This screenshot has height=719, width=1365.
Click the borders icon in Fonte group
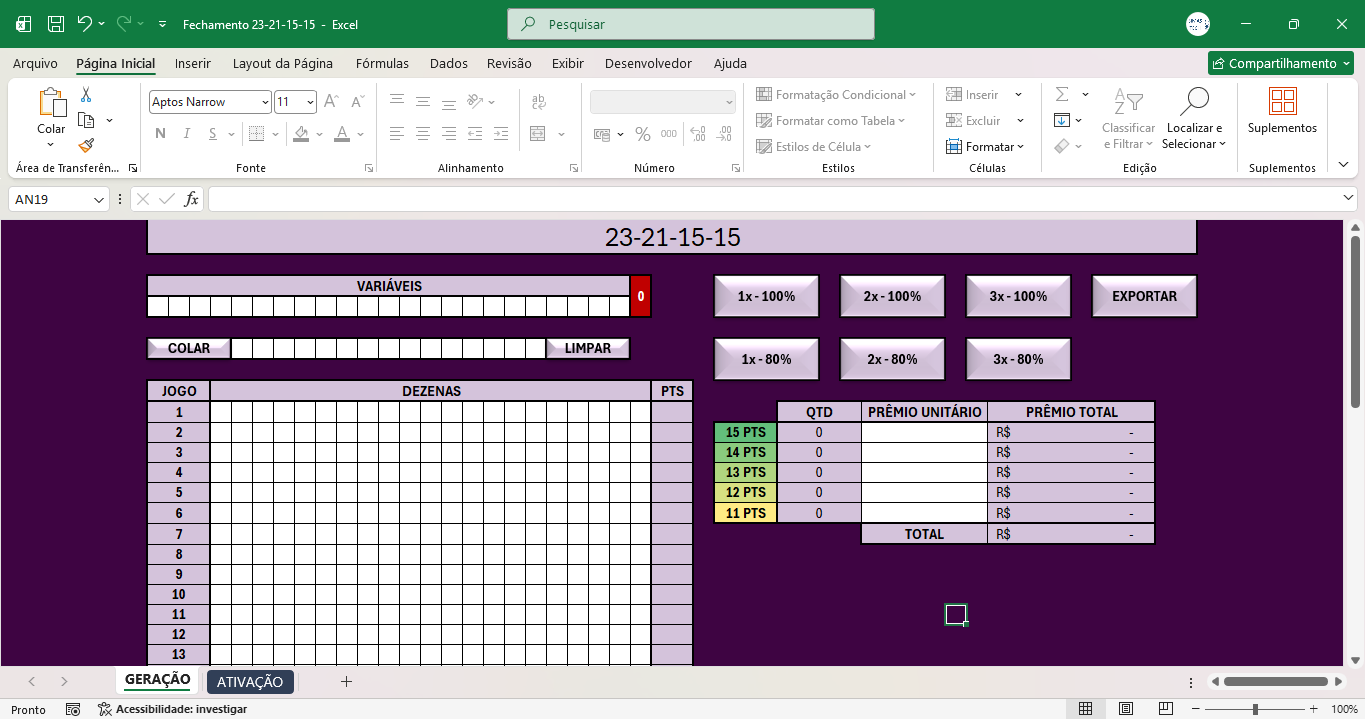pos(256,134)
